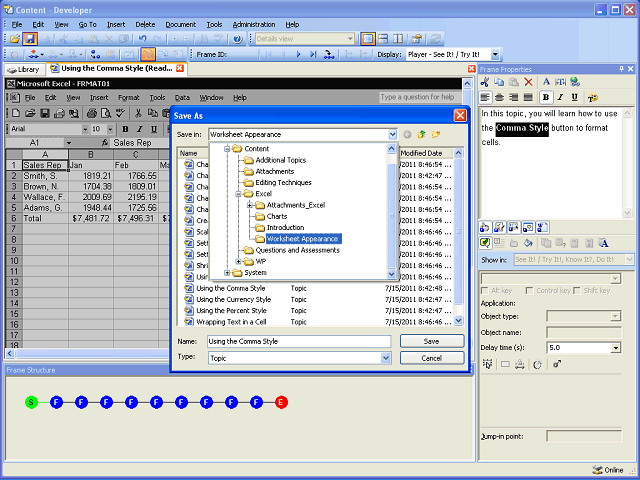Screen dimensions: 640x480
Task: Expand the Attachments_Excel folder node
Action: click(250, 205)
